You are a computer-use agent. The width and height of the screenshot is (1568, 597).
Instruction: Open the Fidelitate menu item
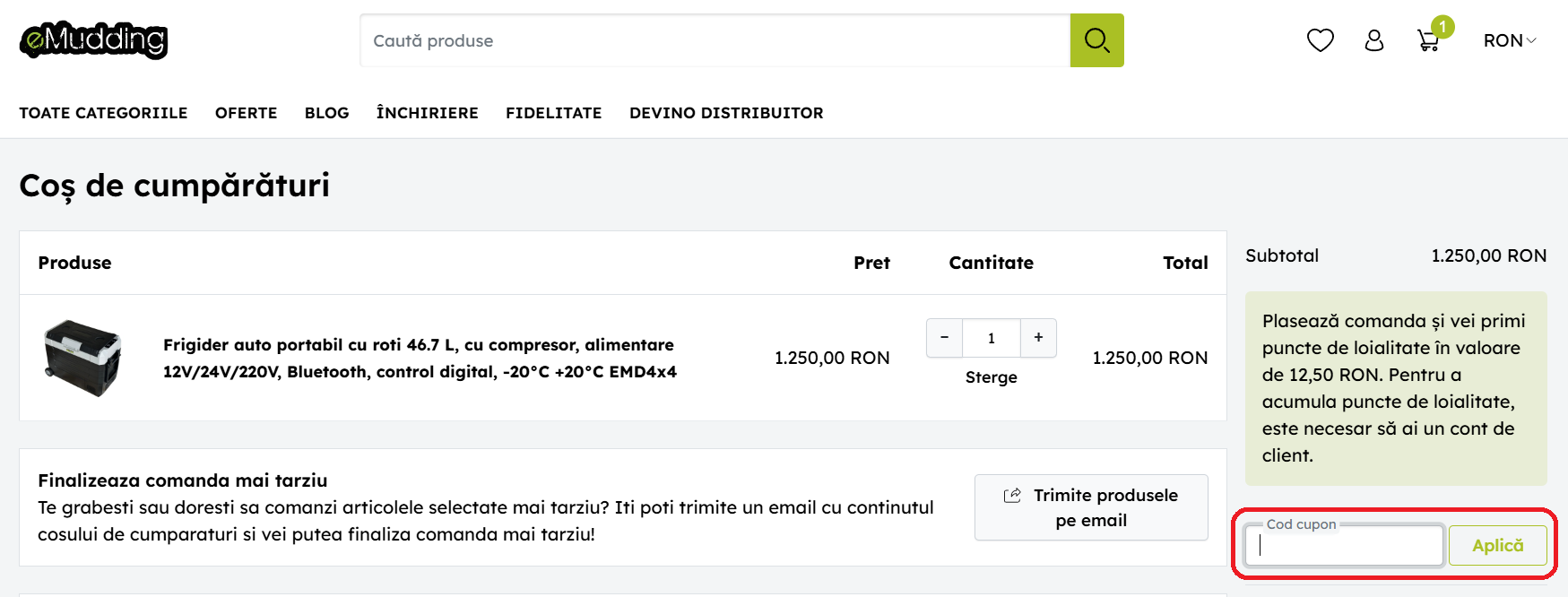coord(553,113)
